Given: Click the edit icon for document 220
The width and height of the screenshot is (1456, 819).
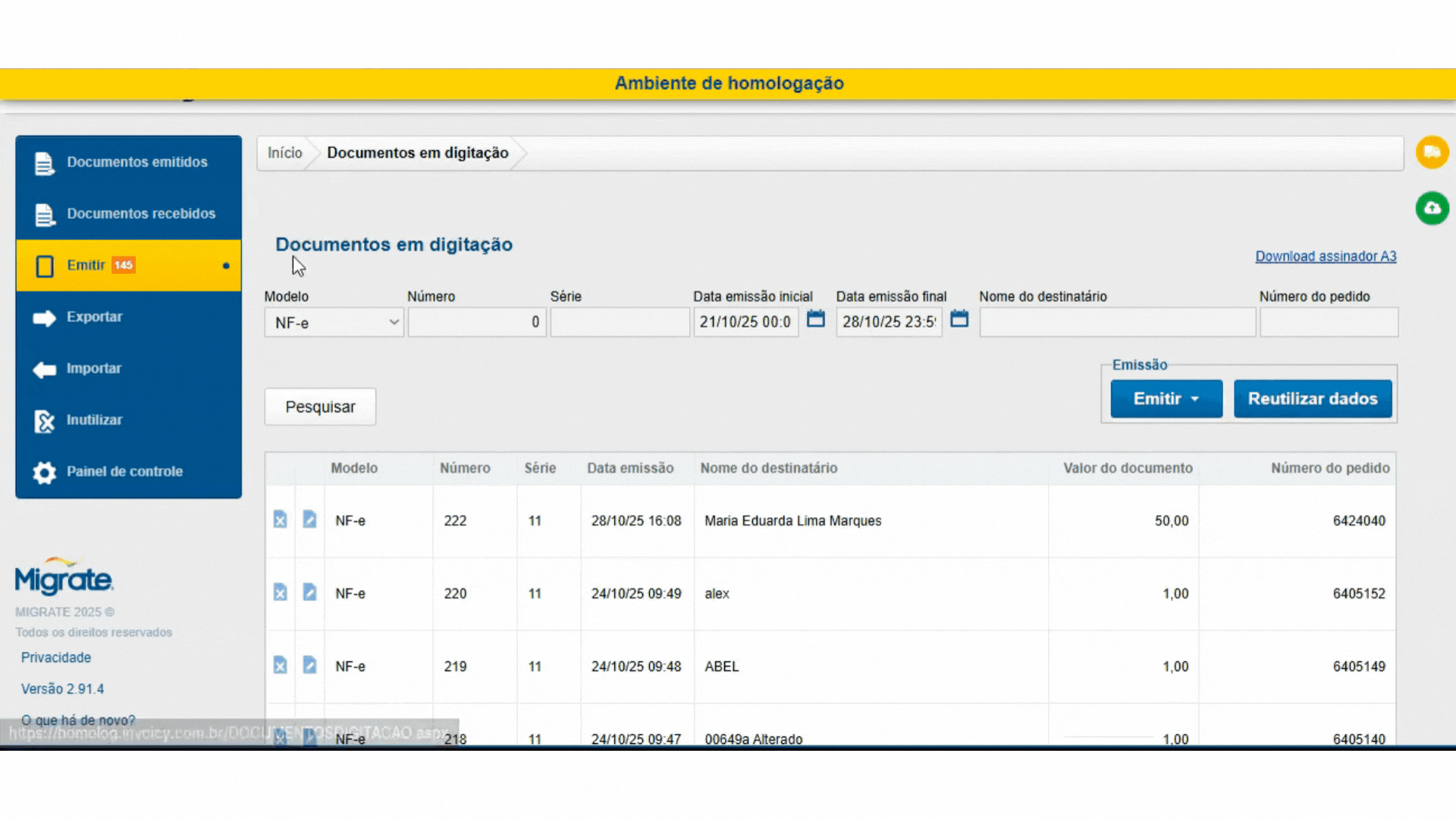Looking at the screenshot, I should [x=309, y=592].
